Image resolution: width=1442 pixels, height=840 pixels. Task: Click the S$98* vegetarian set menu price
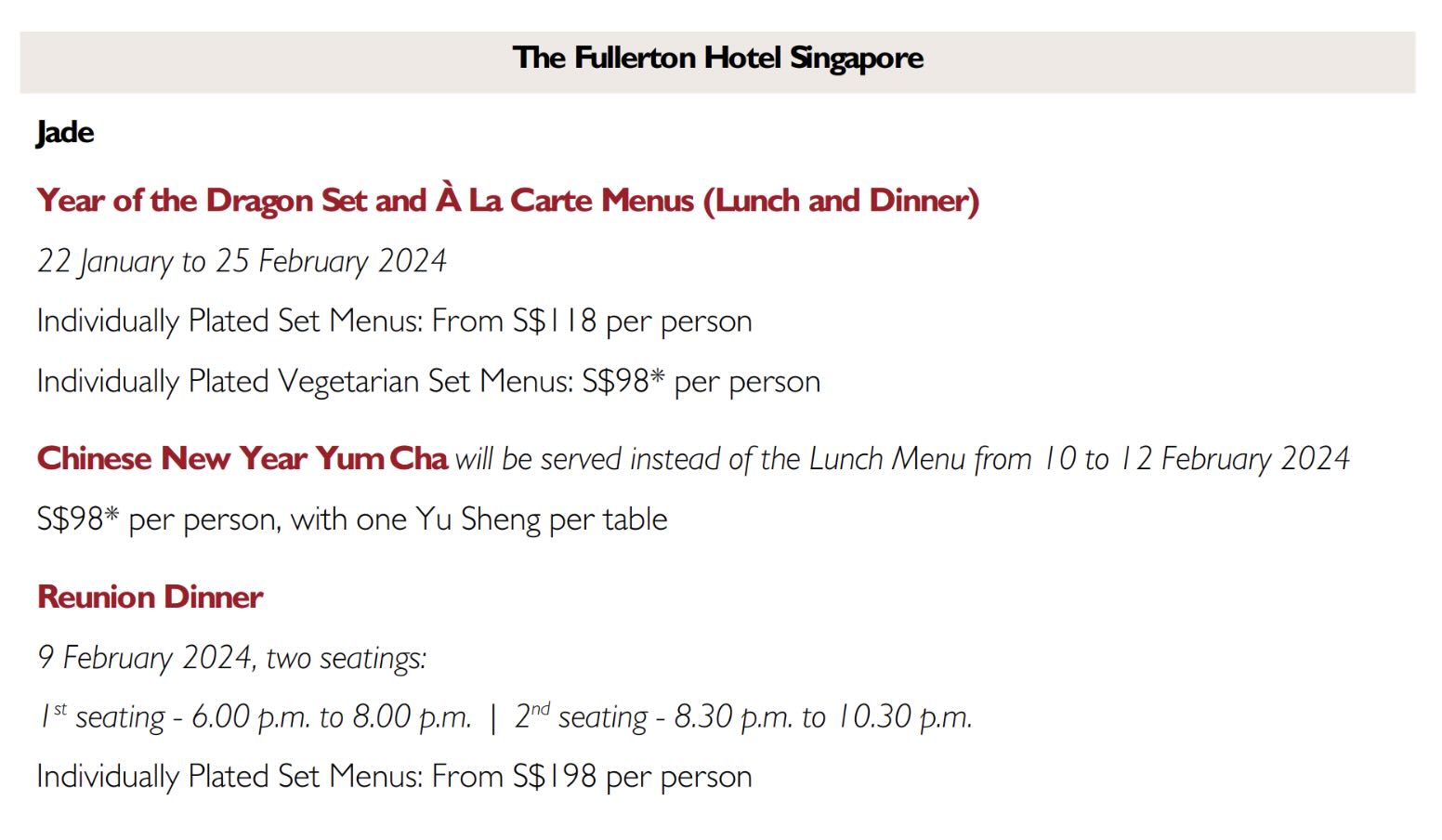[623, 382]
